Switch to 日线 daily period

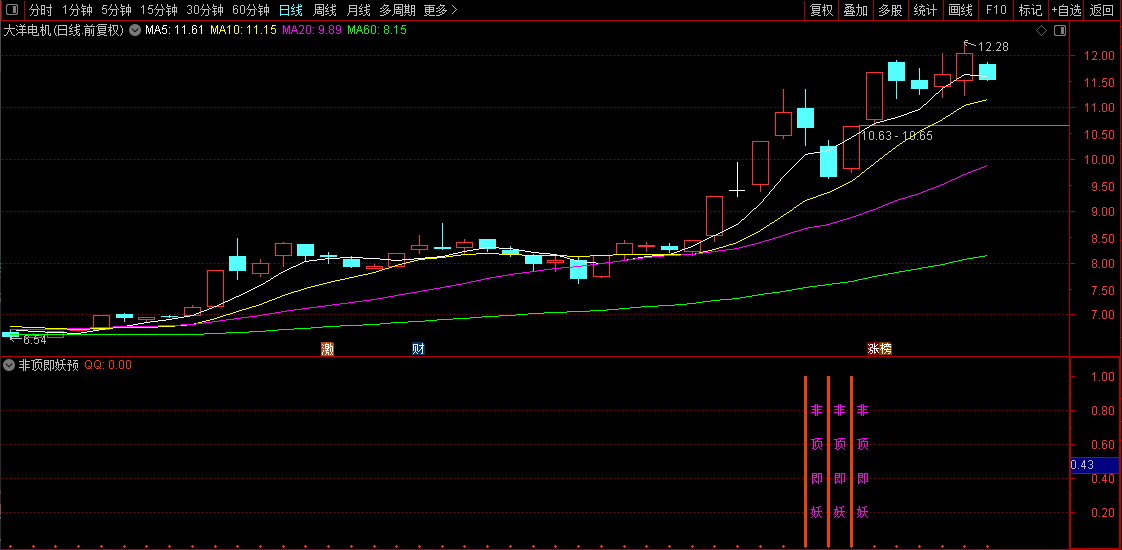click(x=290, y=10)
